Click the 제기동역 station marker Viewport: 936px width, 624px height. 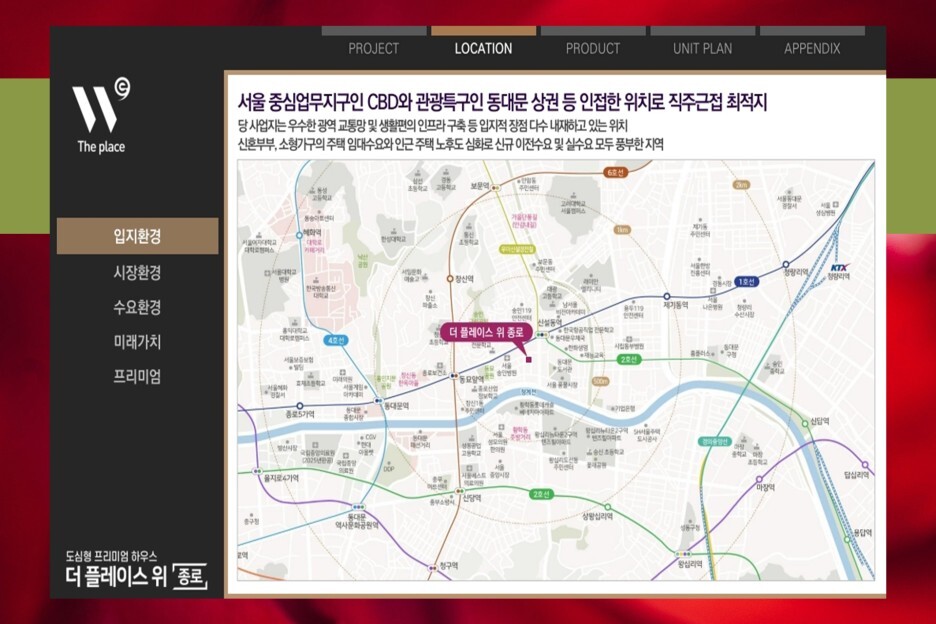[x=667, y=296]
